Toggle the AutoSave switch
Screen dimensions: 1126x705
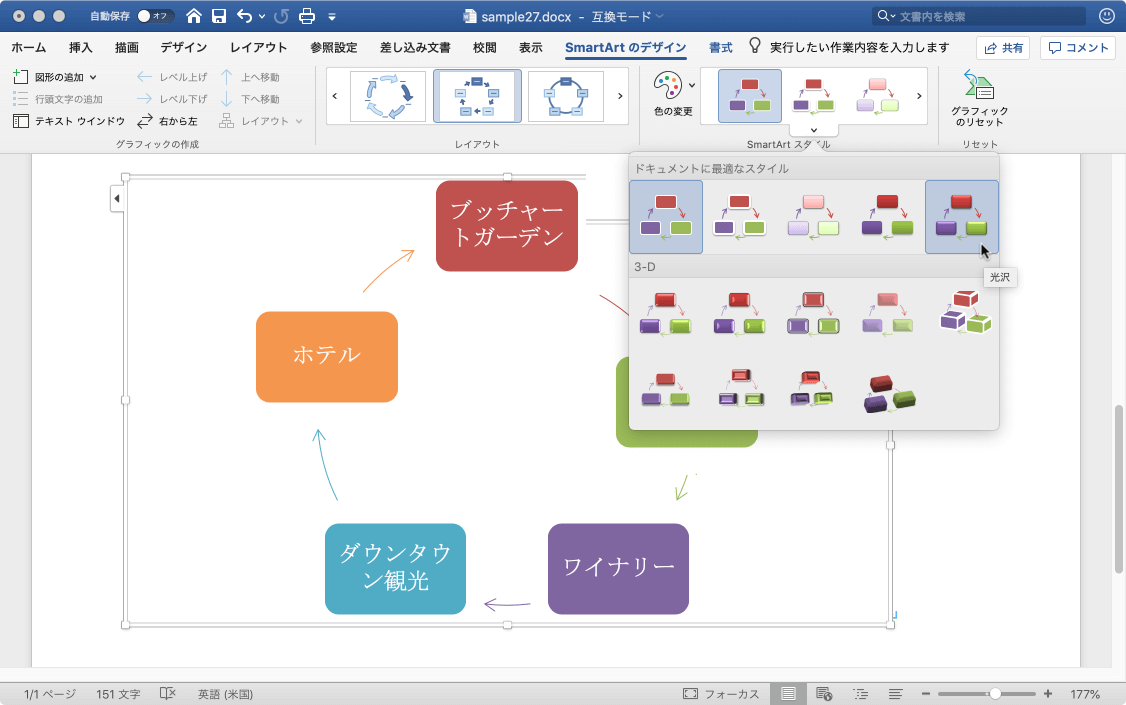coord(154,16)
